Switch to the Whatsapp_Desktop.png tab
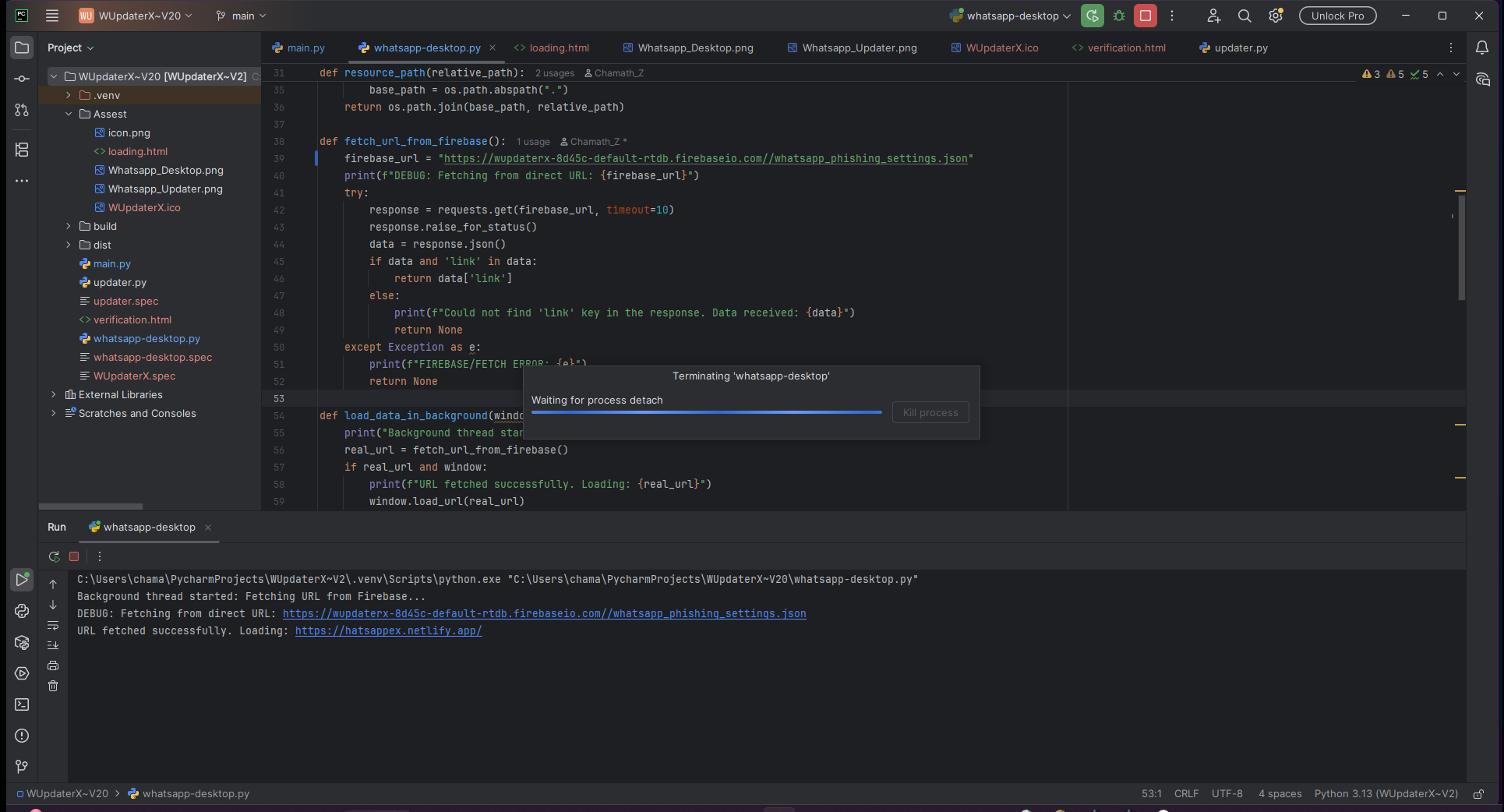 tap(688, 48)
